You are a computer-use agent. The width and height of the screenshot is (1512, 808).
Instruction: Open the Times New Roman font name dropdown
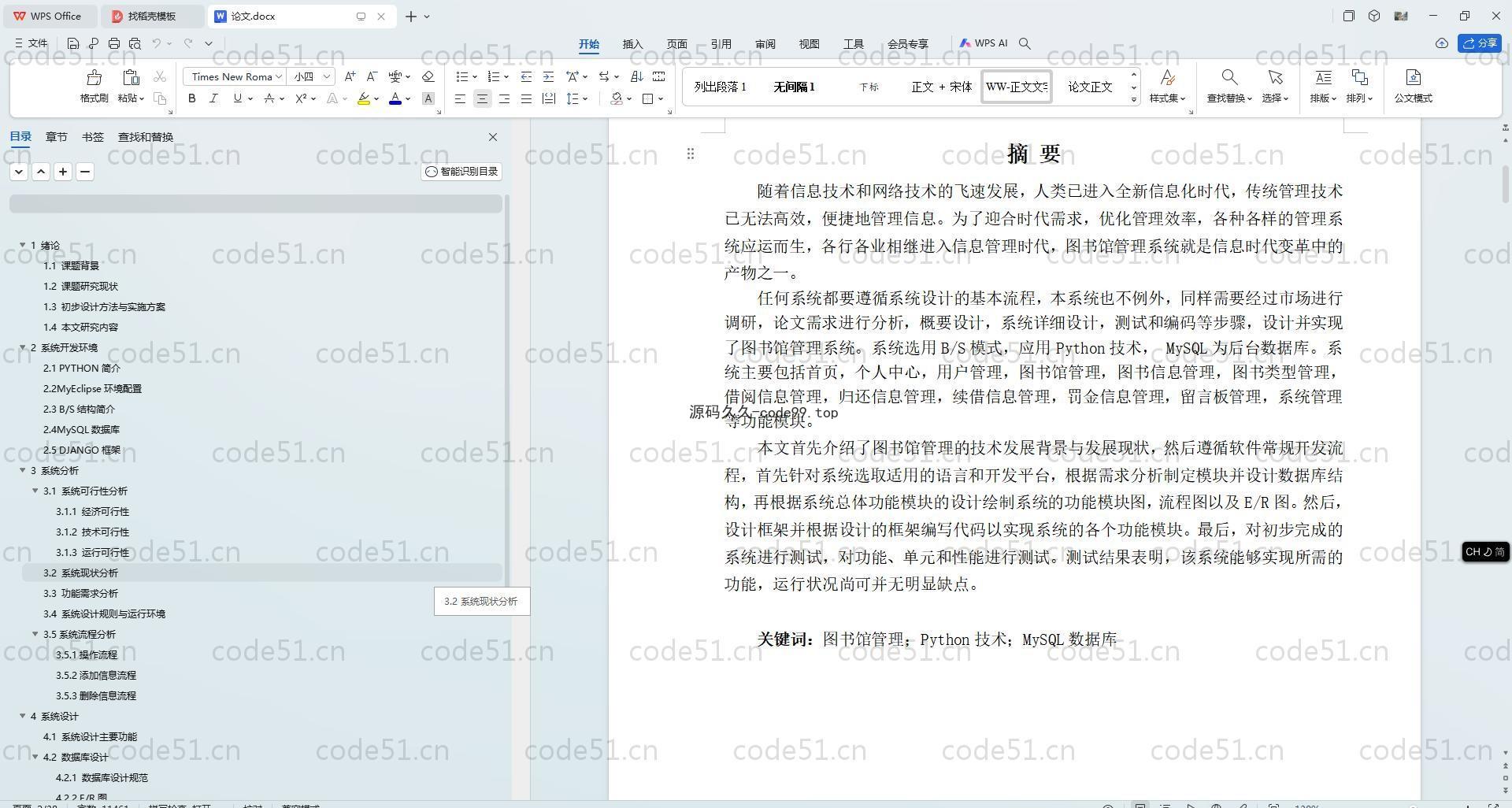point(279,76)
